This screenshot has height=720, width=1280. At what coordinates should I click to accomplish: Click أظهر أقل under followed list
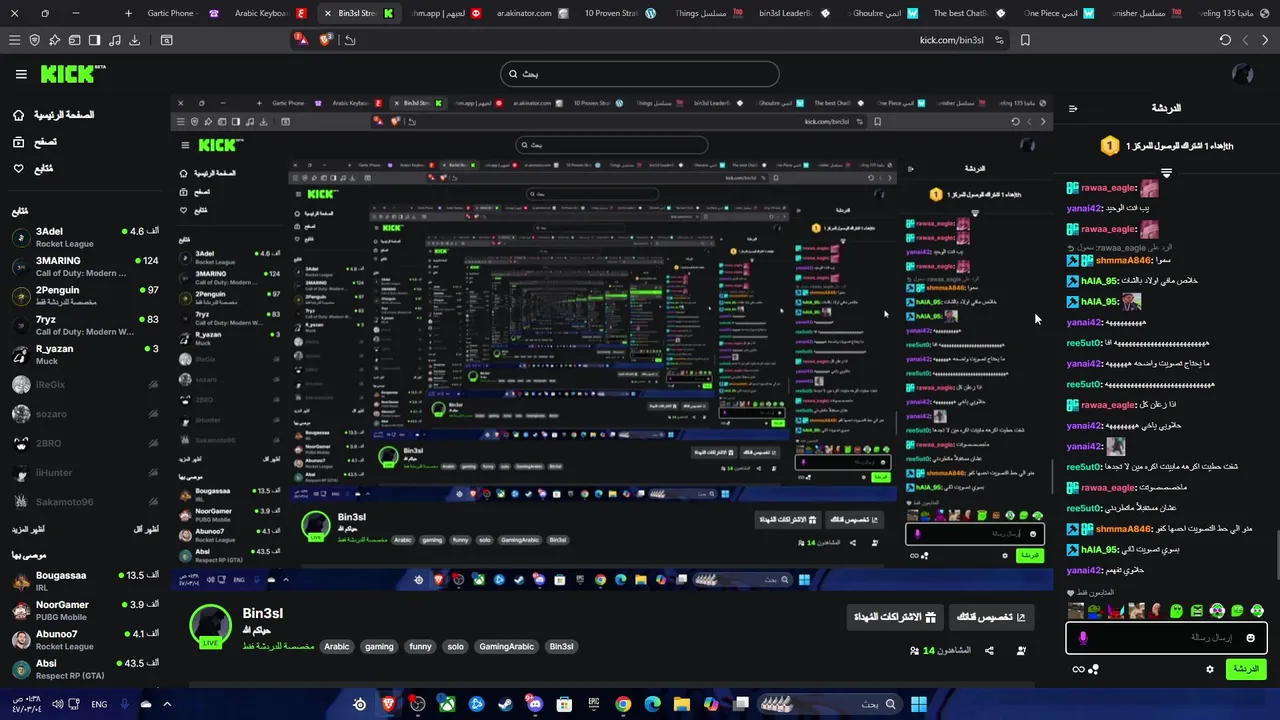[145, 529]
